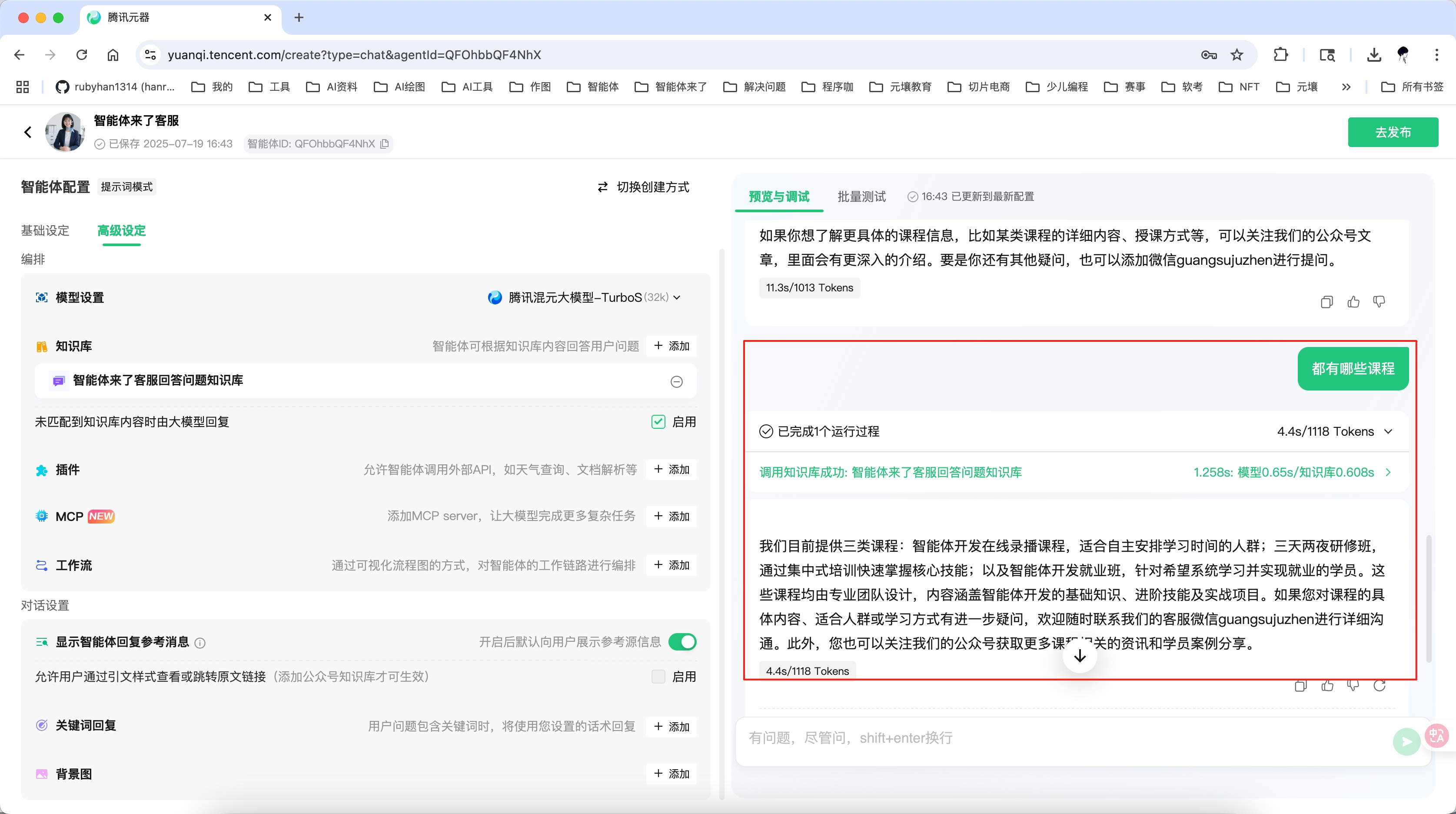This screenshot has height=814, width=1456.
Task: Disable the 显示智能体回复参考消息 switch
Action: [683, 642]
